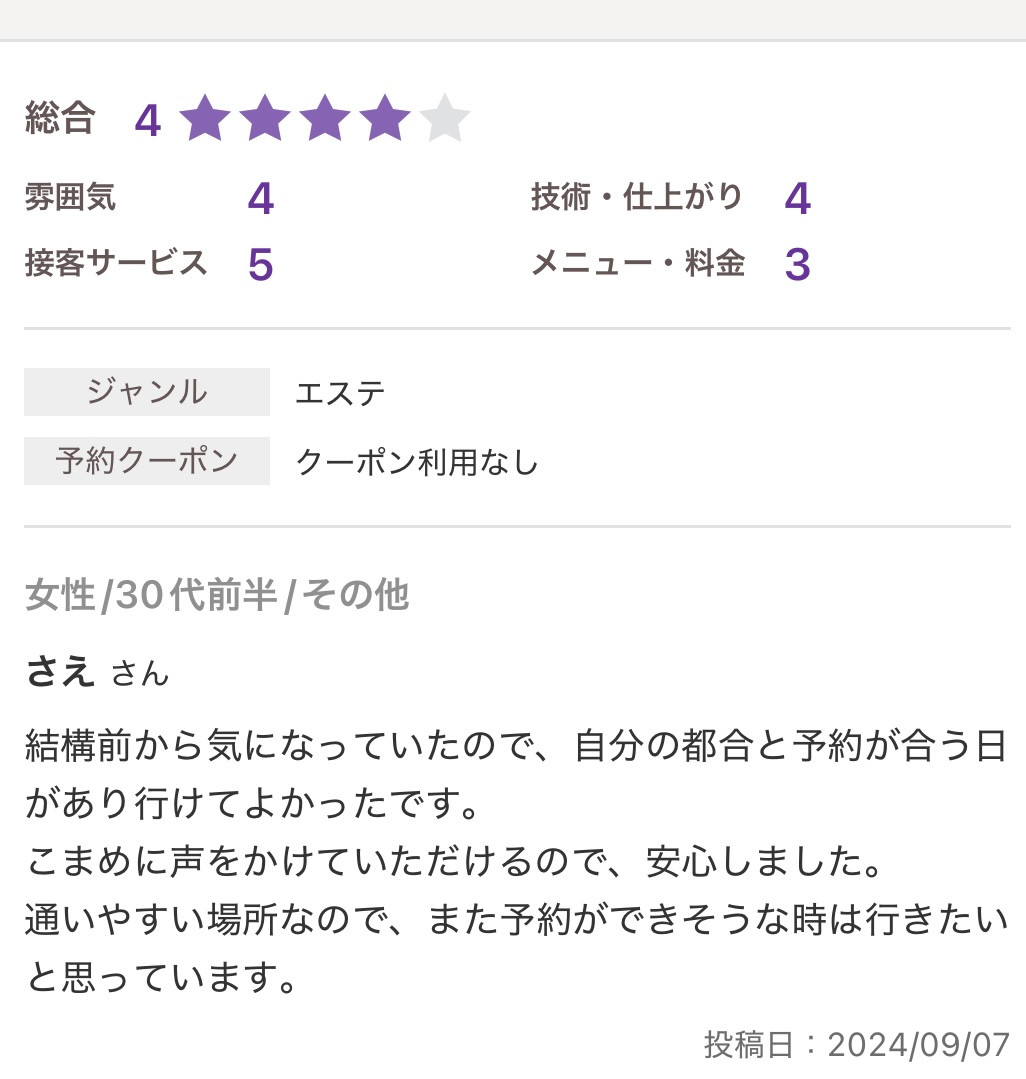Click the 総合 overall label
The height and width of the screenshot is (1079, 1026).
(x=60, y=119)
